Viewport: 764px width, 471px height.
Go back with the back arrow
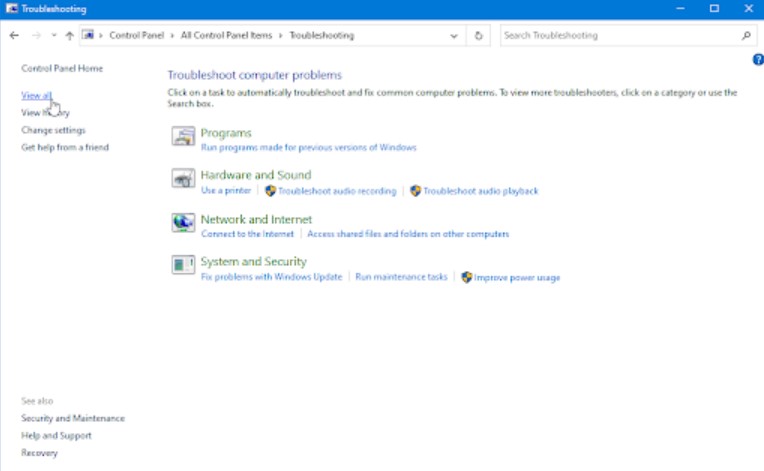(14, 35)
